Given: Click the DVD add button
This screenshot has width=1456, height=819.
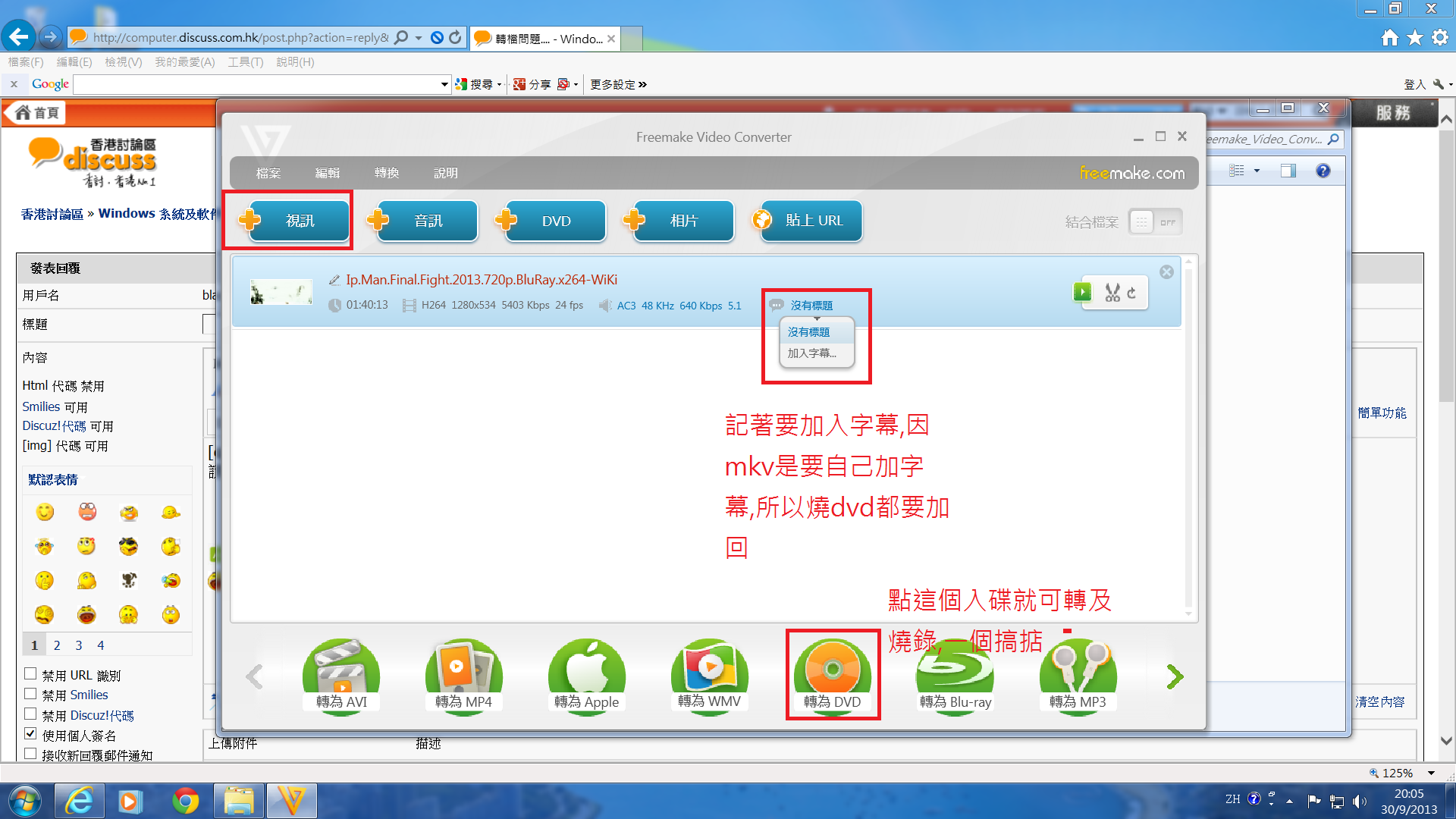Looking at the screenshot, I should 555,221.
